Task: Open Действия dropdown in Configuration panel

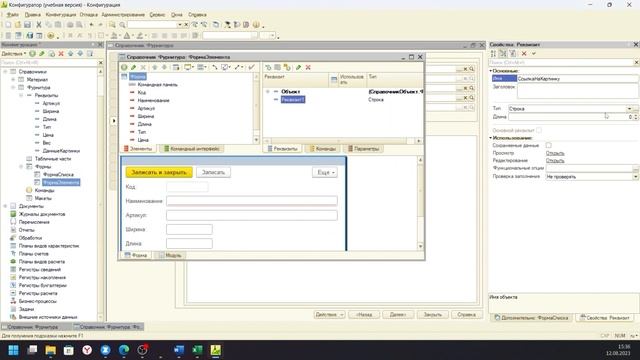Action: (x=13, y=53)
